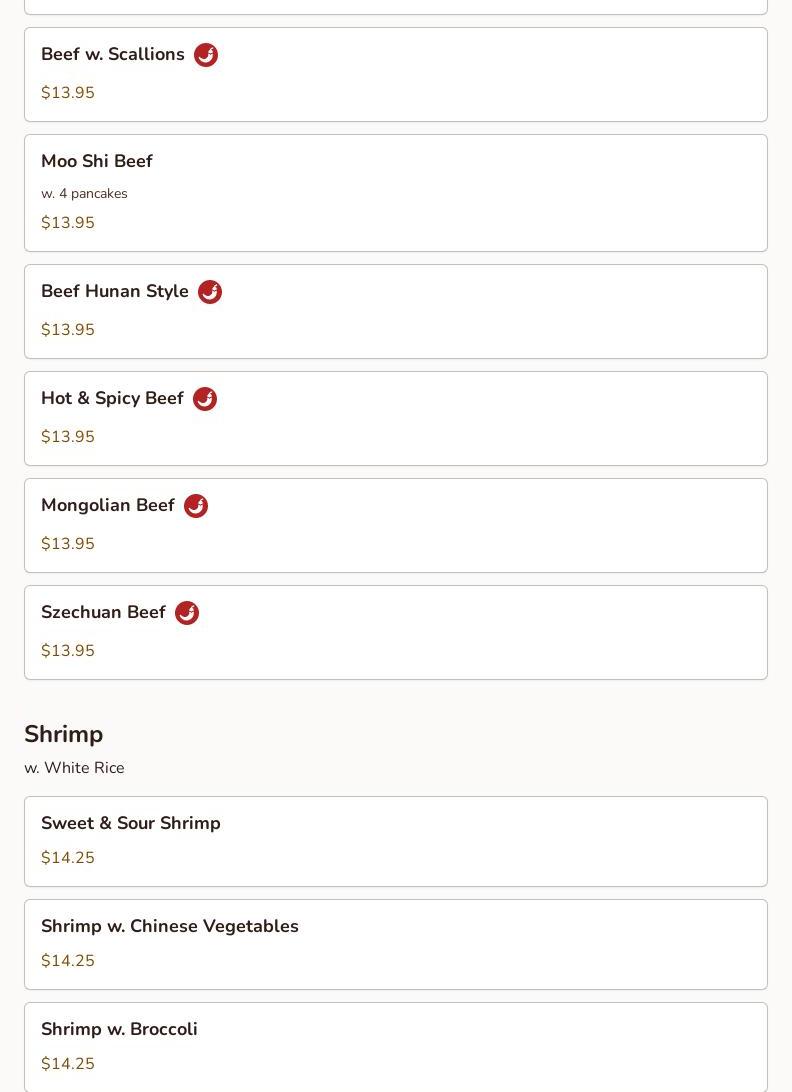Select Mongolian Beef dish title
This screenshot has width=792, height=1092.
click(x=108, y=505)
